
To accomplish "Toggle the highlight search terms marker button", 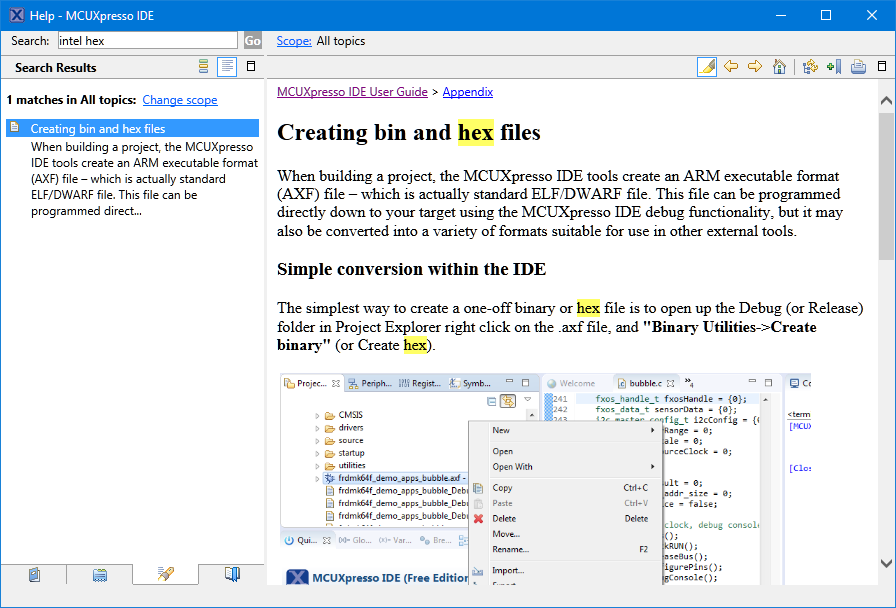I will (x=707, y=67).
